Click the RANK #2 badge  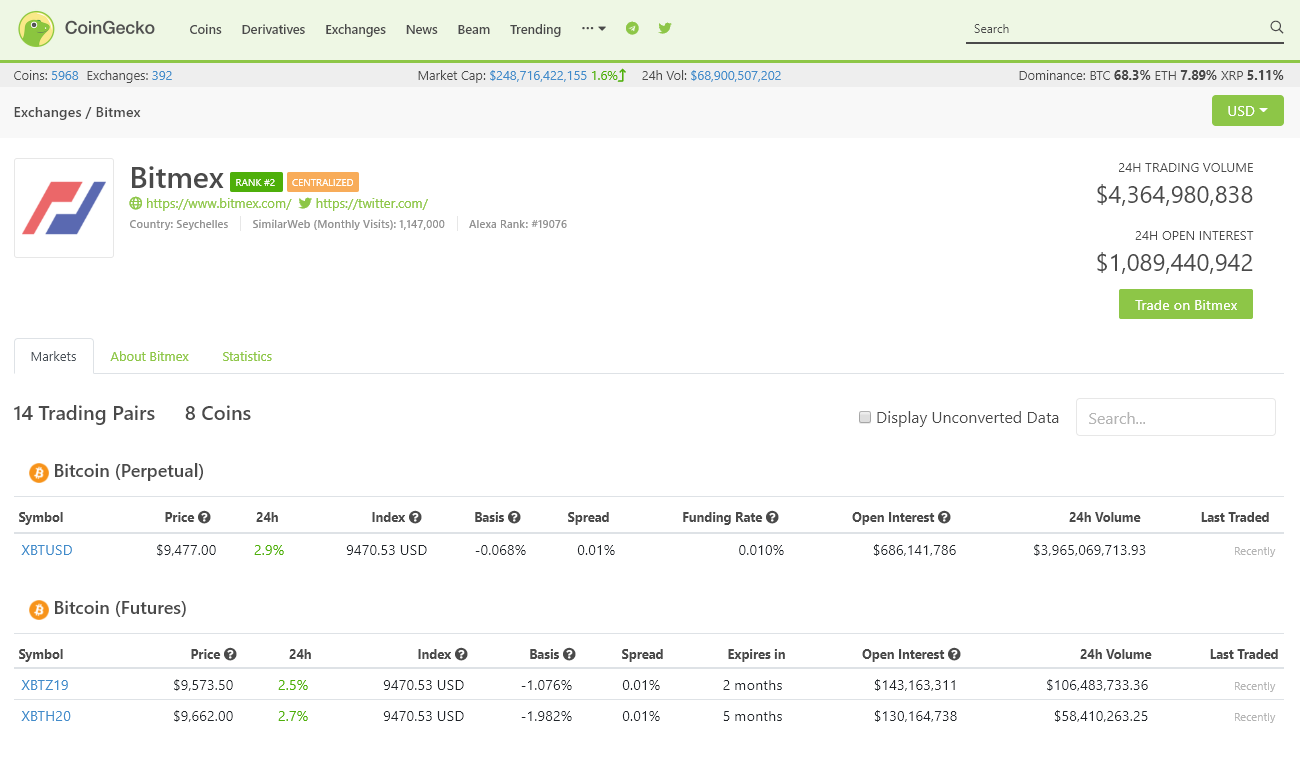pyautogui.click(x=256, y=182)
